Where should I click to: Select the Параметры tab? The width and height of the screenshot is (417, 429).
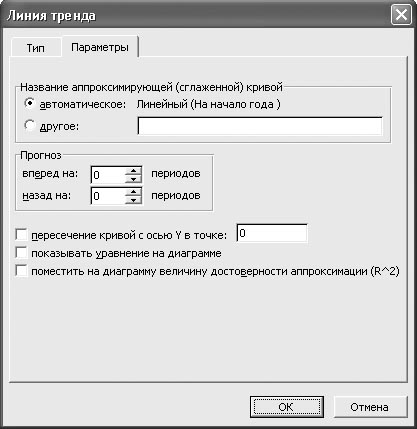(x=100, y=47)
